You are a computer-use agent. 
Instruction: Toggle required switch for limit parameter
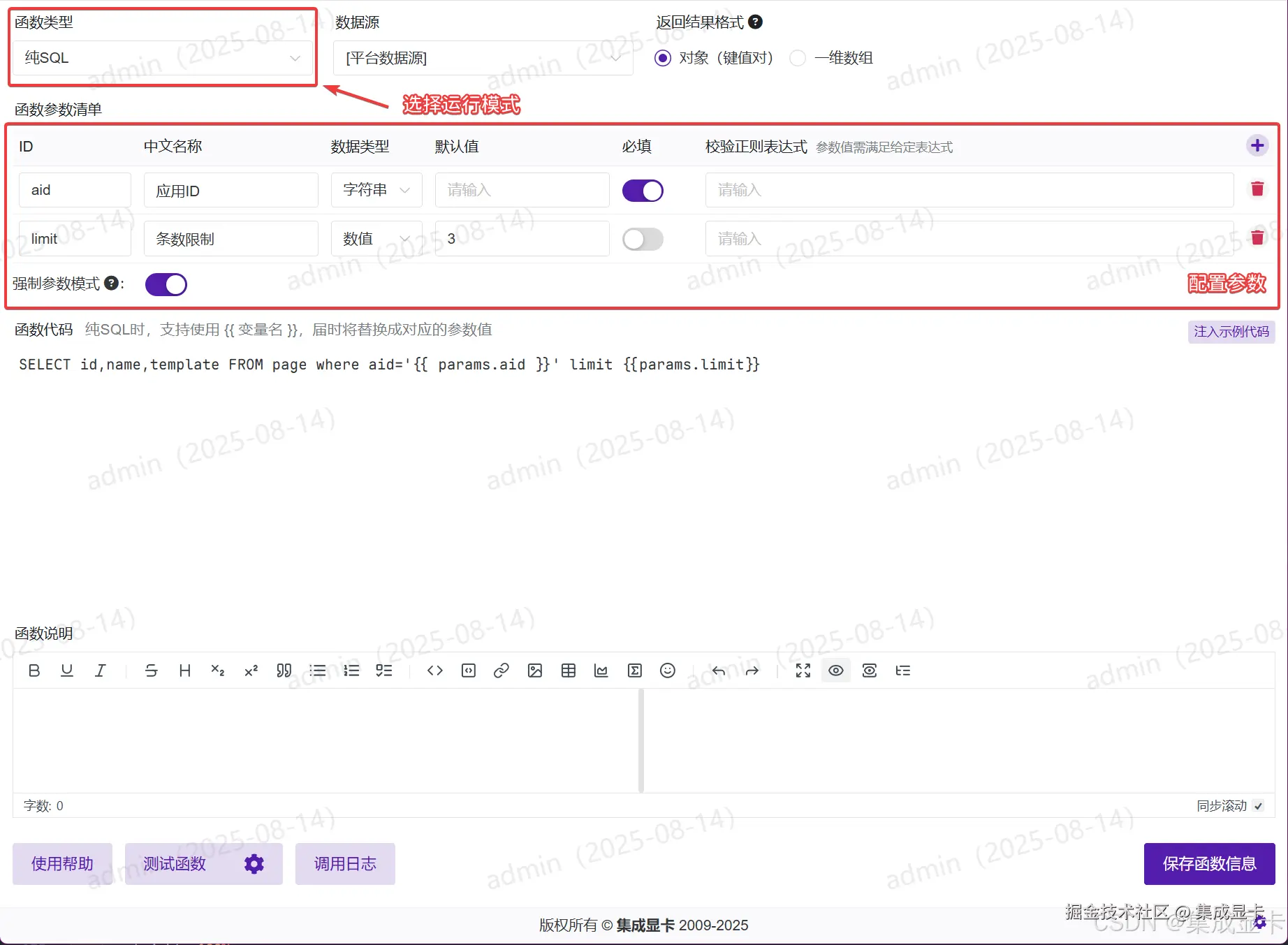pyautogui.click(x=643, y=239)
